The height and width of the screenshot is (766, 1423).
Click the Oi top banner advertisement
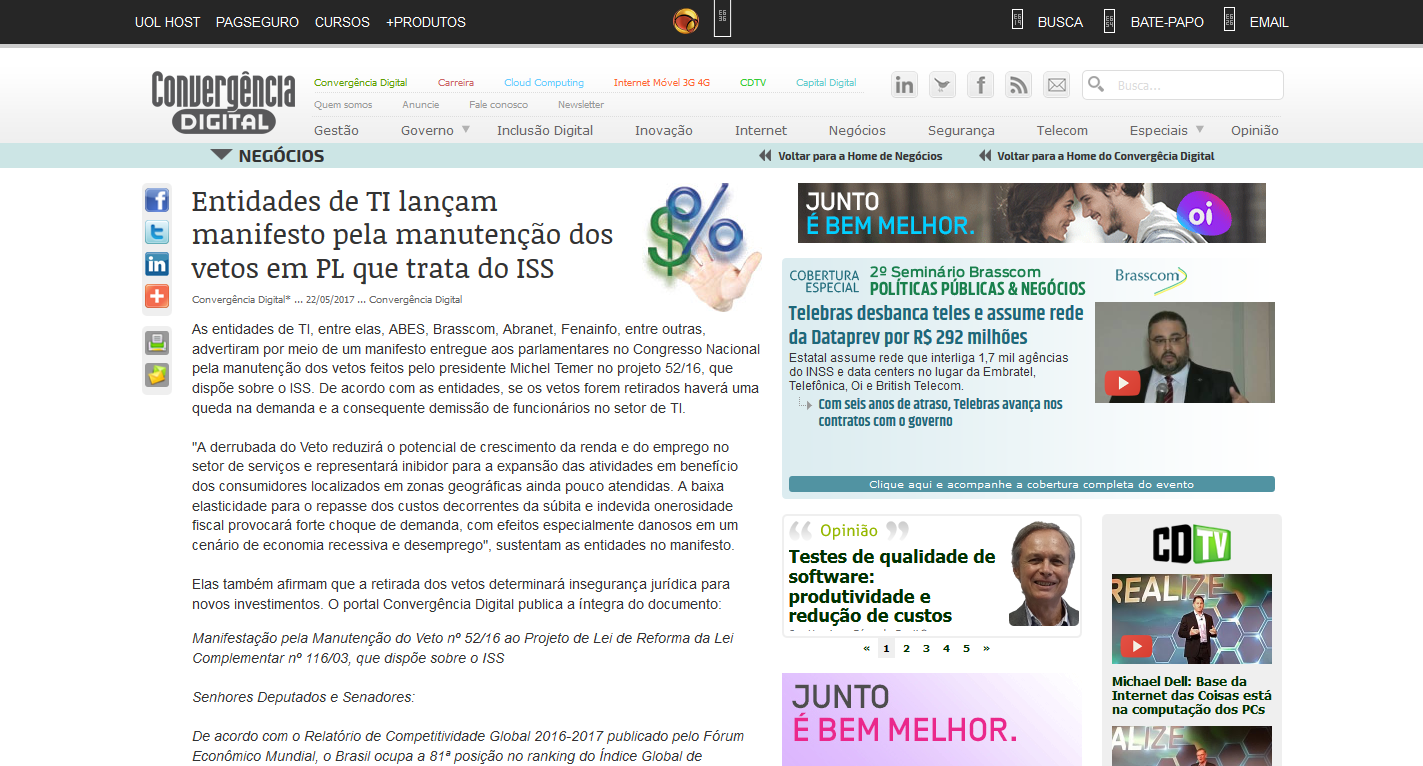(1032, 213)
